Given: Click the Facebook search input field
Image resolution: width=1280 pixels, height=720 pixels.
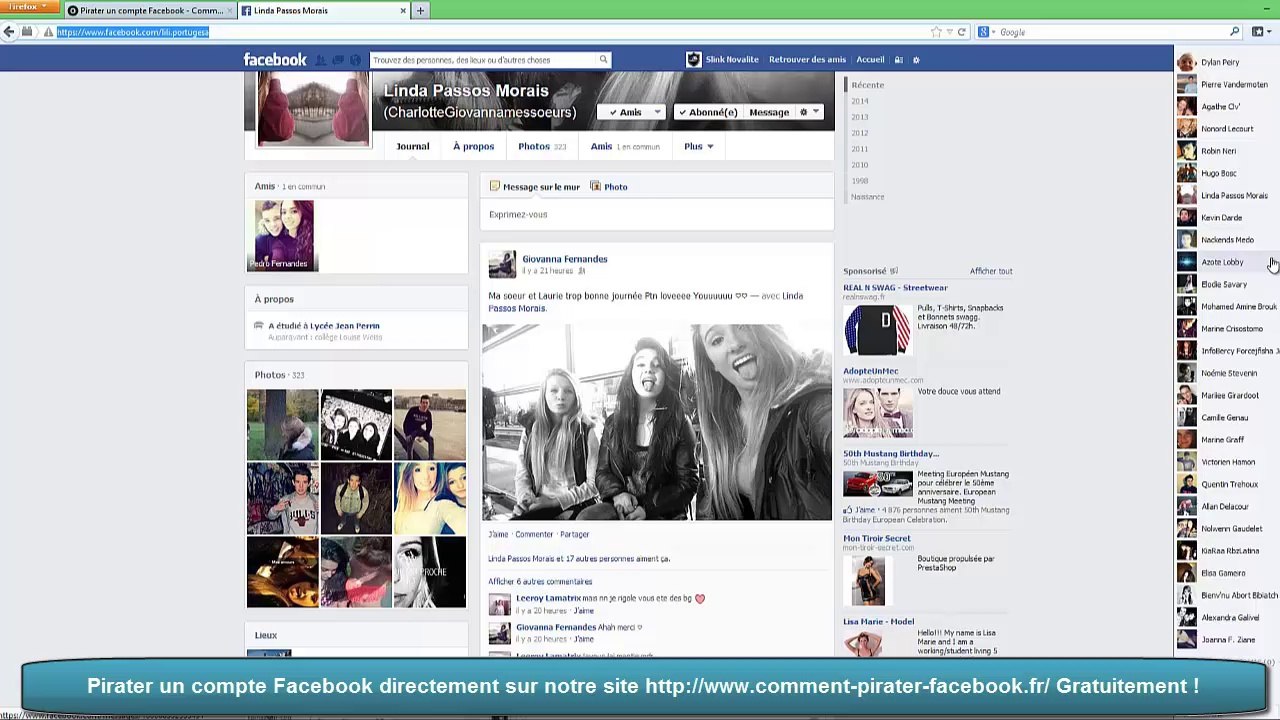Looking at the screenshot, I should coord(483,60).
